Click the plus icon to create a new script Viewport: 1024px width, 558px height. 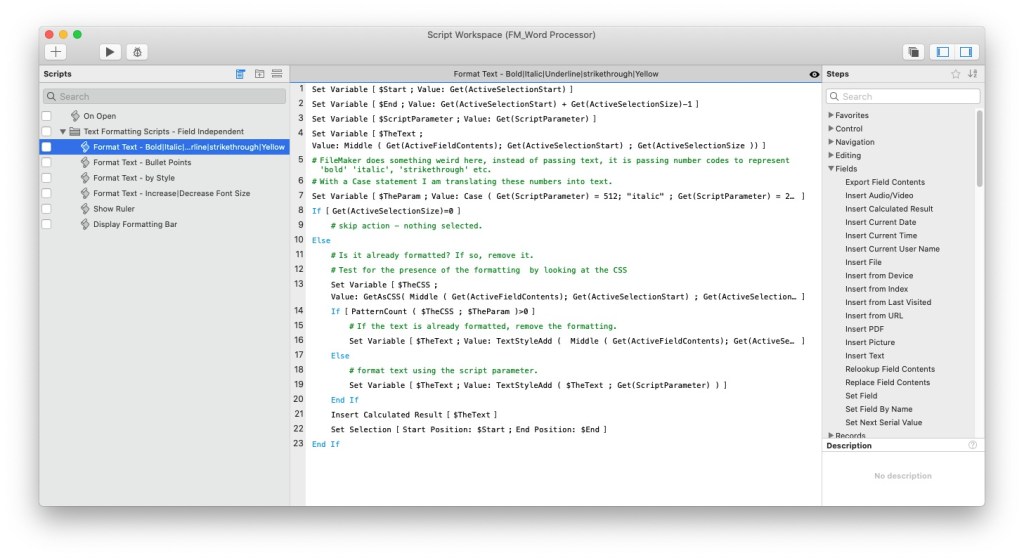[56, 51]
